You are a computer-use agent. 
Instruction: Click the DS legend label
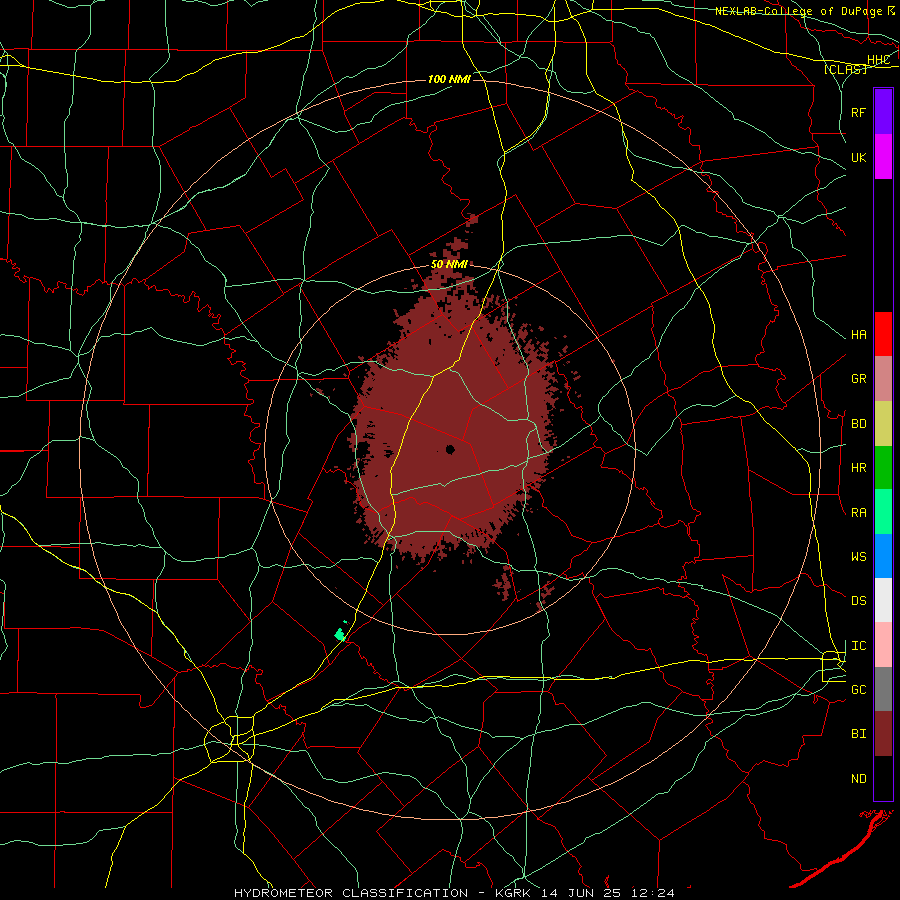(858, 601)
